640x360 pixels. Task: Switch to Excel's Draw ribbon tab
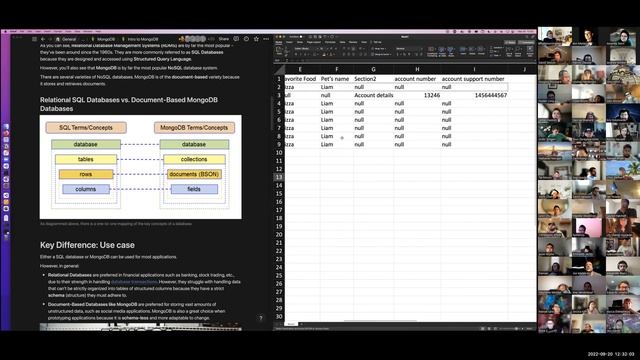(x=300, y=42)
